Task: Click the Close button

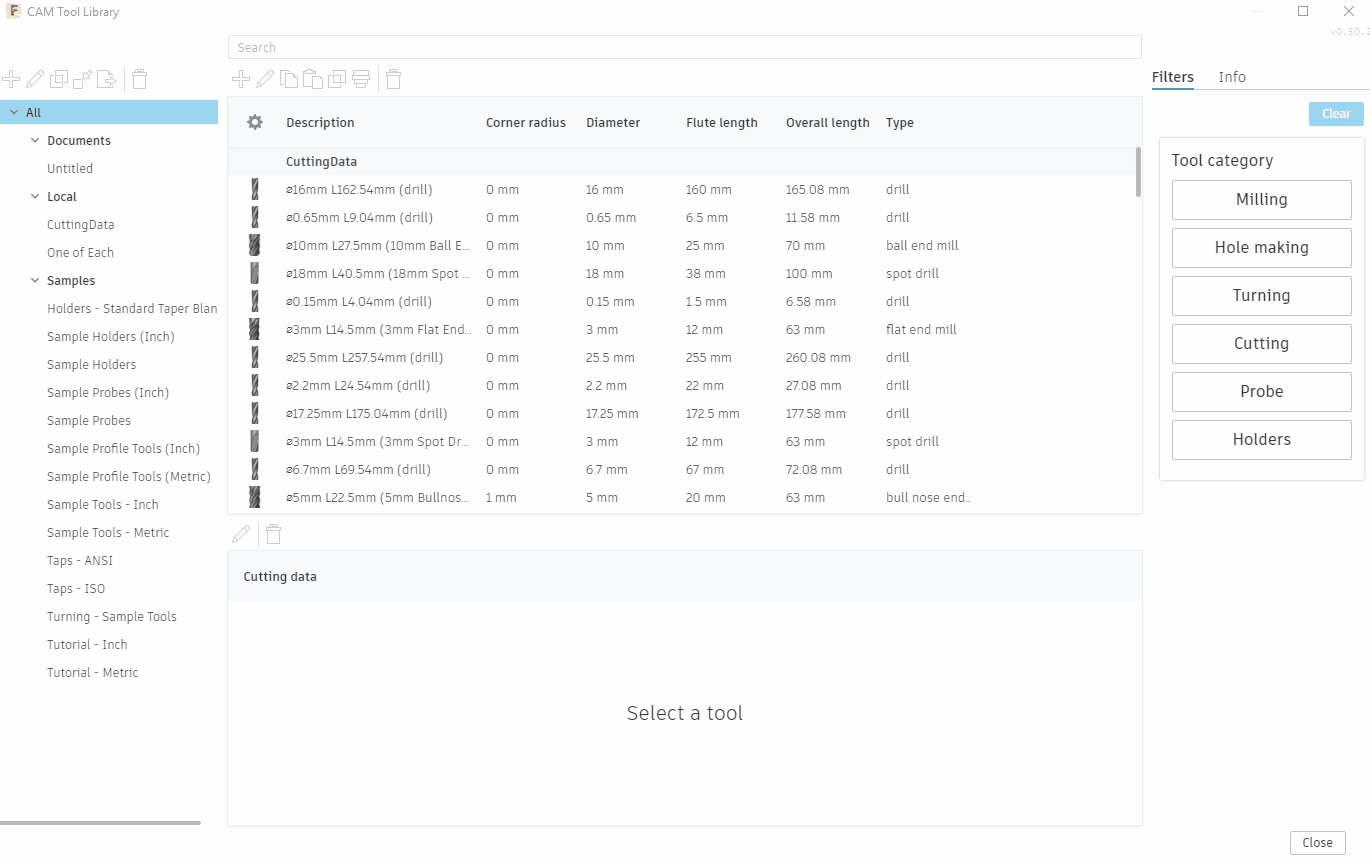Action: (x=1317, y=842)
